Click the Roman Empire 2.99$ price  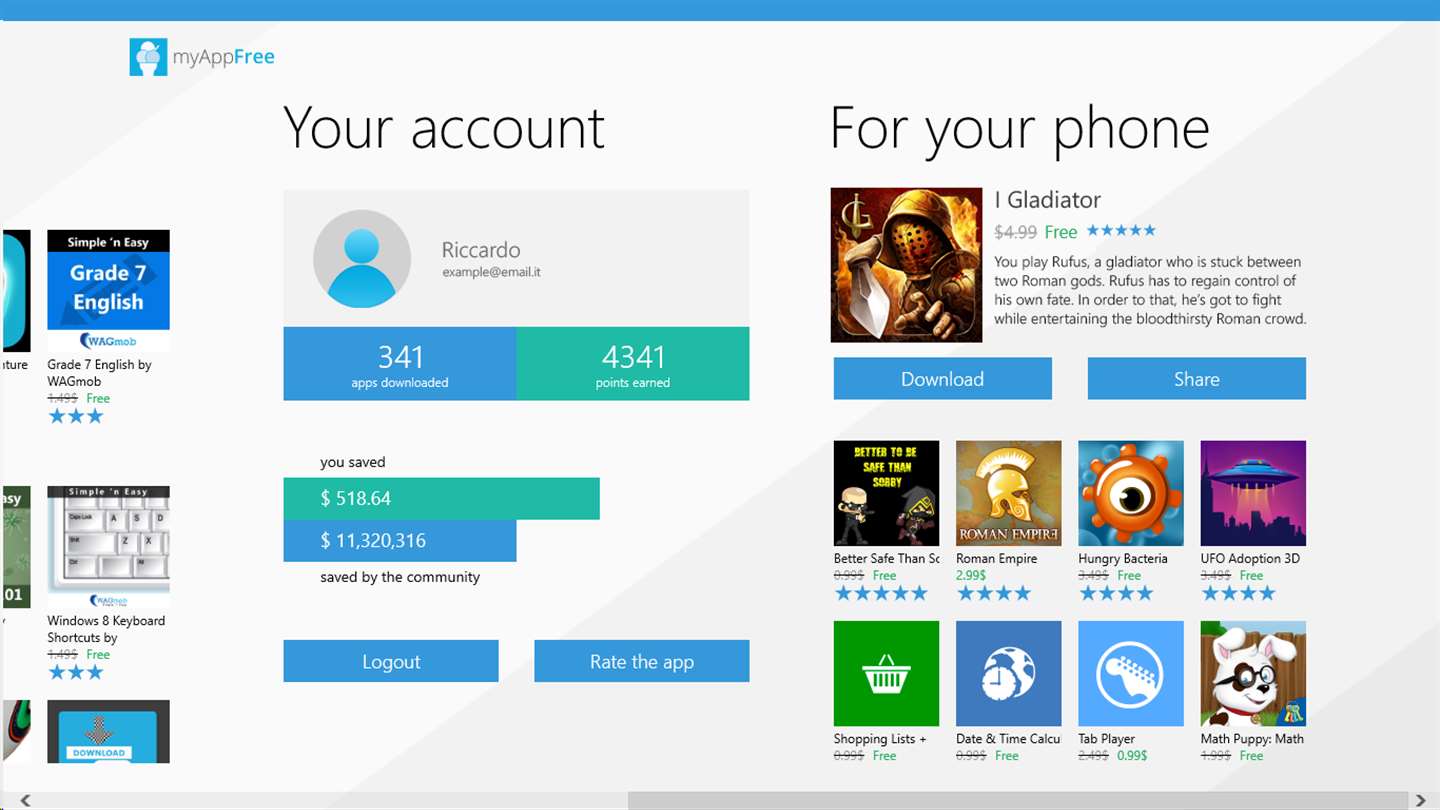[971, 575]
